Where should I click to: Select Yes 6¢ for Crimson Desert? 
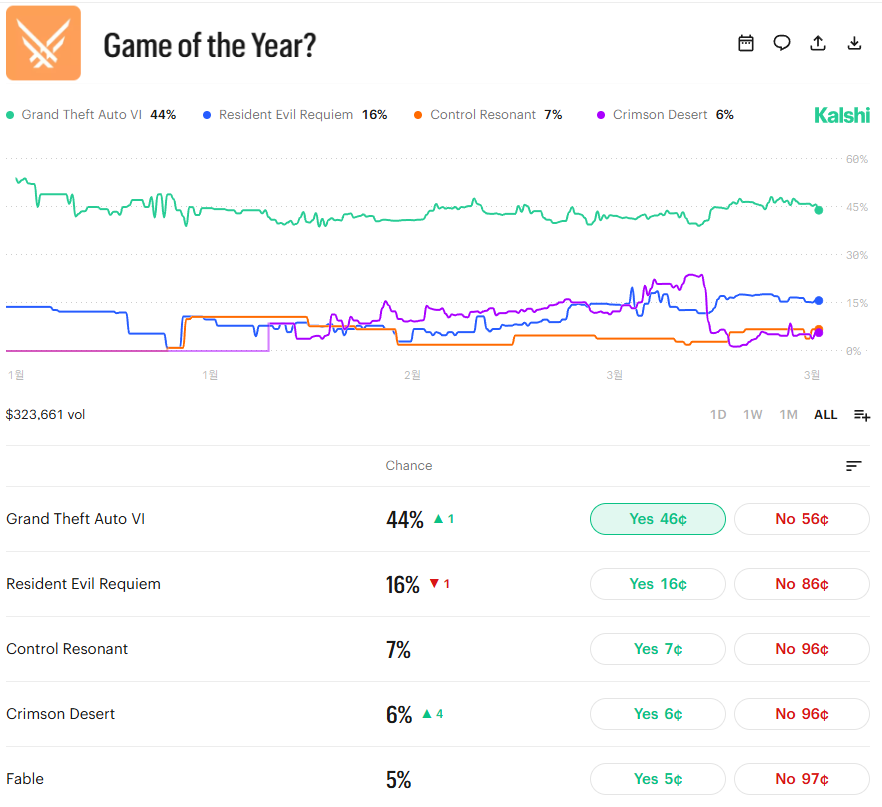pos(657,714)
